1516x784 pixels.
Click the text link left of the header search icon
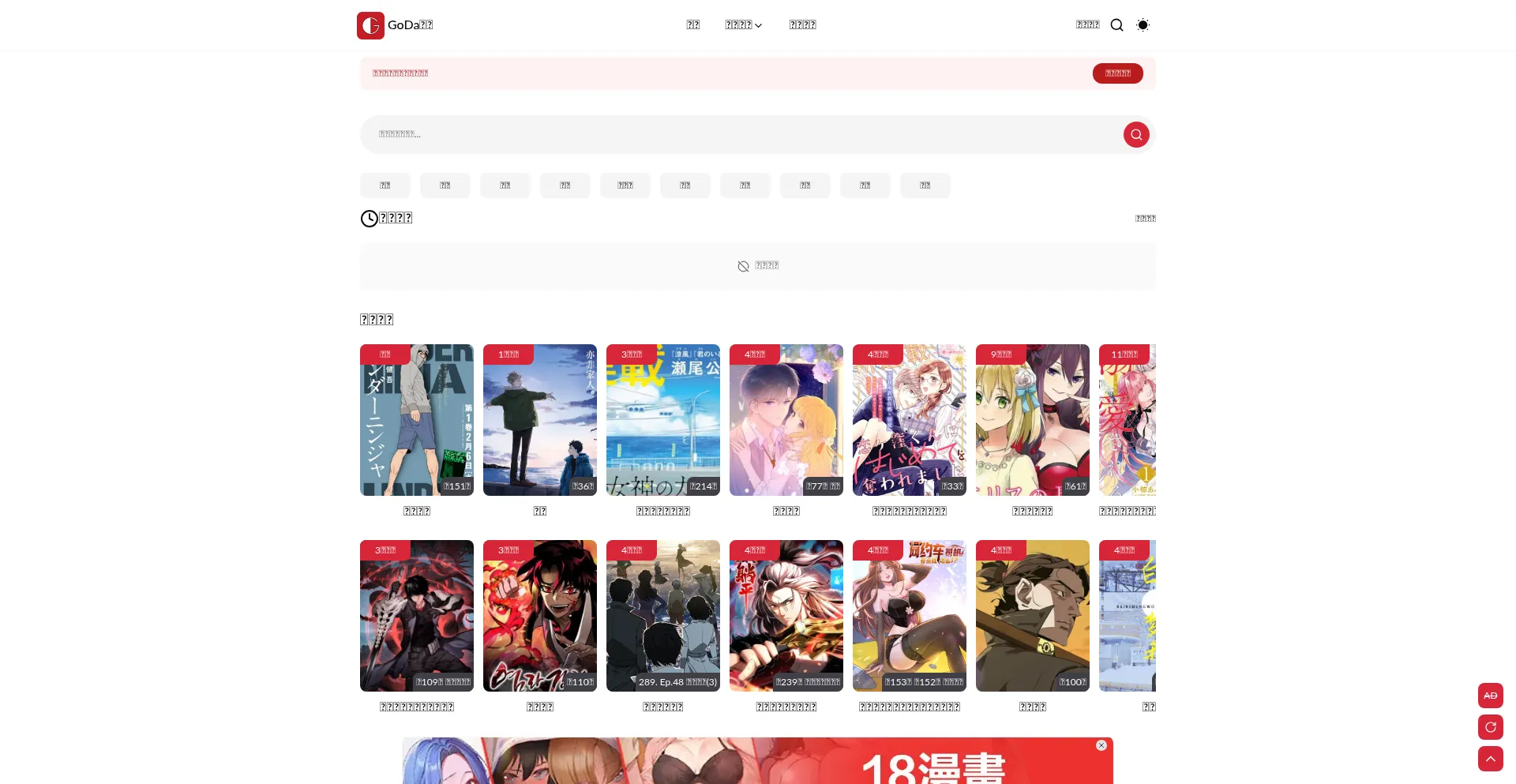tap(1087, 24)
